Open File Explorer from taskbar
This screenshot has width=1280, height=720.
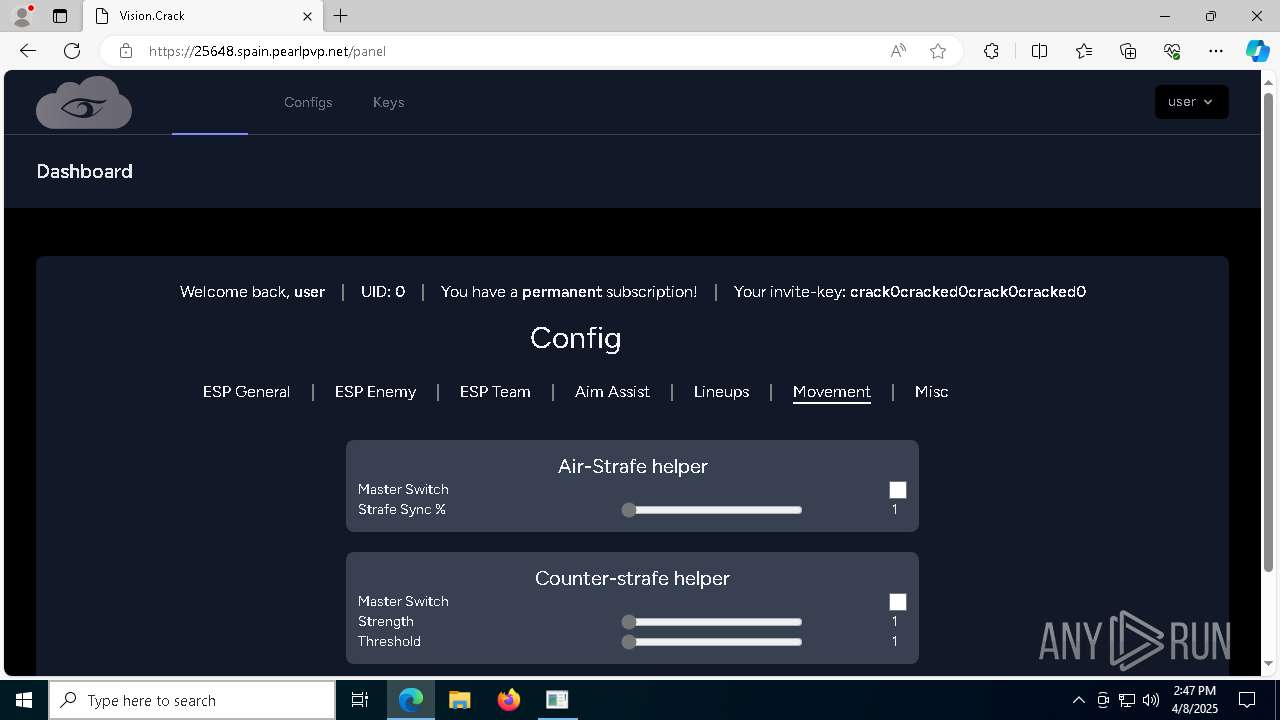tap(459, 700)
